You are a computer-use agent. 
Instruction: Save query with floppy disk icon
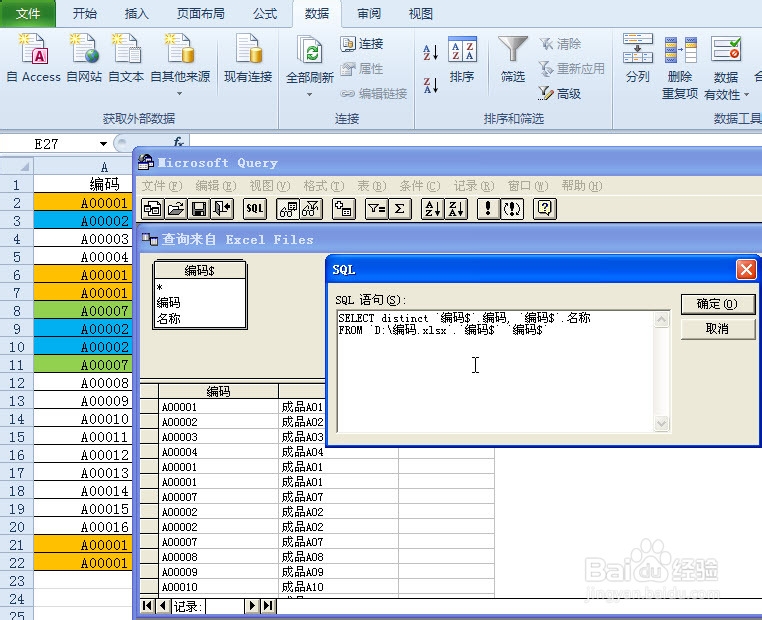199,209
